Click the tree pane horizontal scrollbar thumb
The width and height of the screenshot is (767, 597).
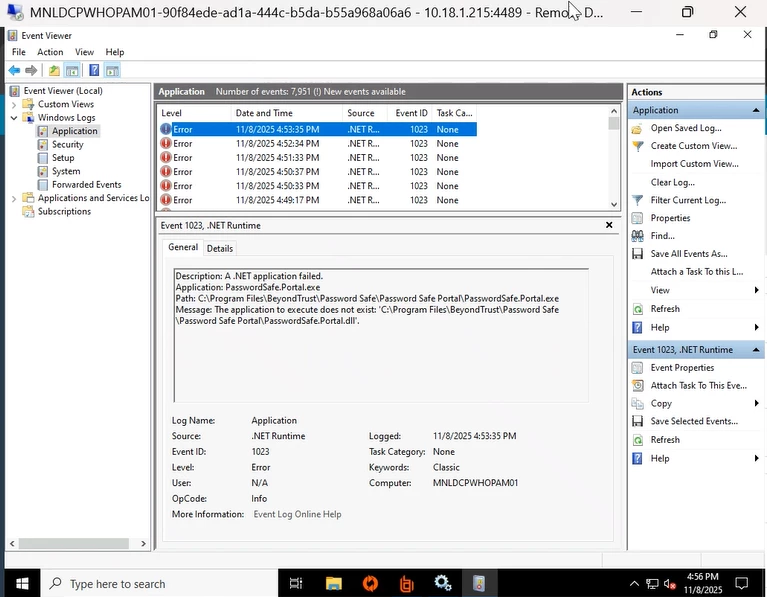click(73, 544)
